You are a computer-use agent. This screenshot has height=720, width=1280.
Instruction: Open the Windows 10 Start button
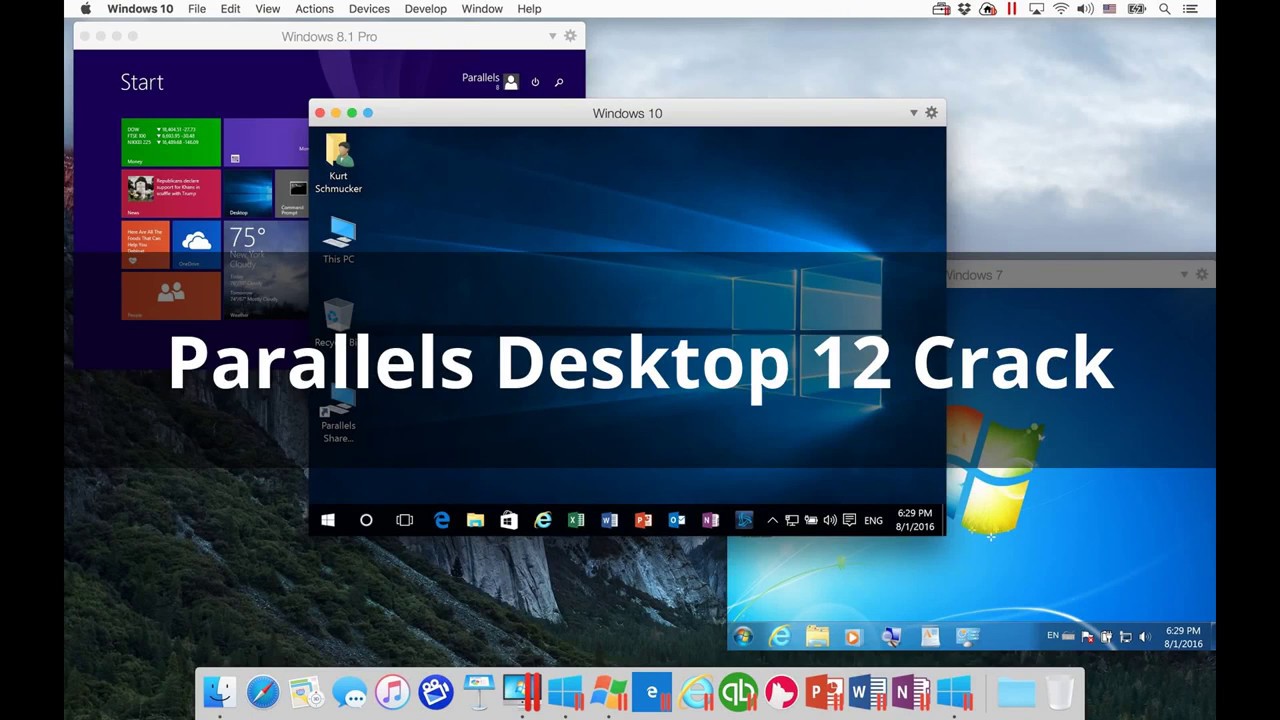pyautogui.click(x=328, y=520)
